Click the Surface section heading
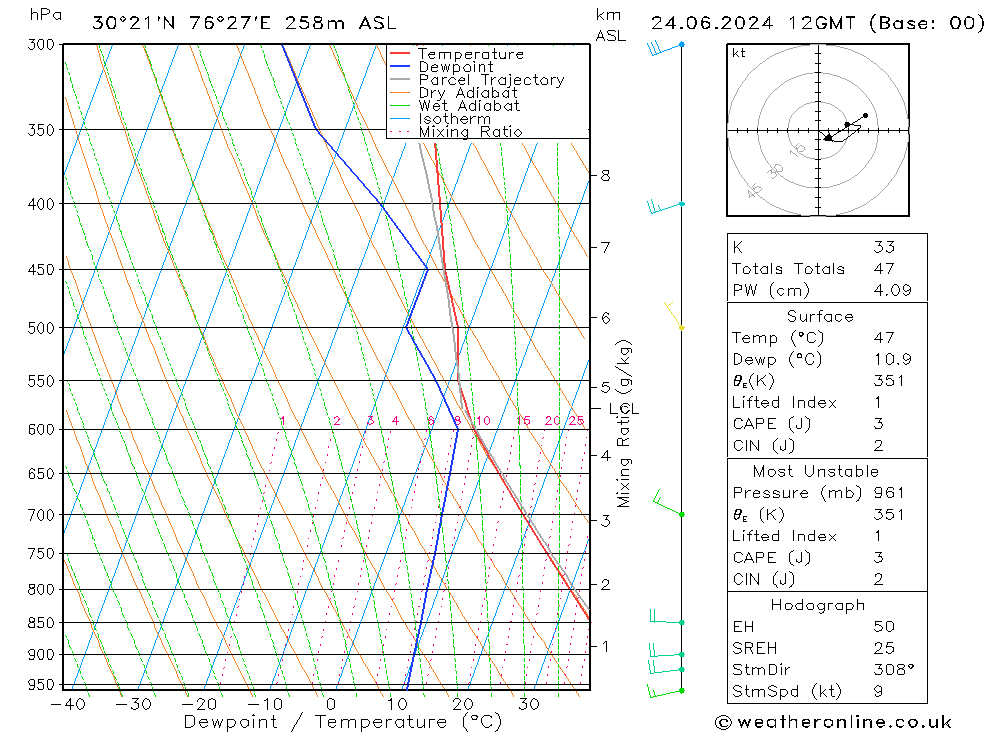Screen dimensions: 1000x733 pyautogui.click(x=820, y=316)
